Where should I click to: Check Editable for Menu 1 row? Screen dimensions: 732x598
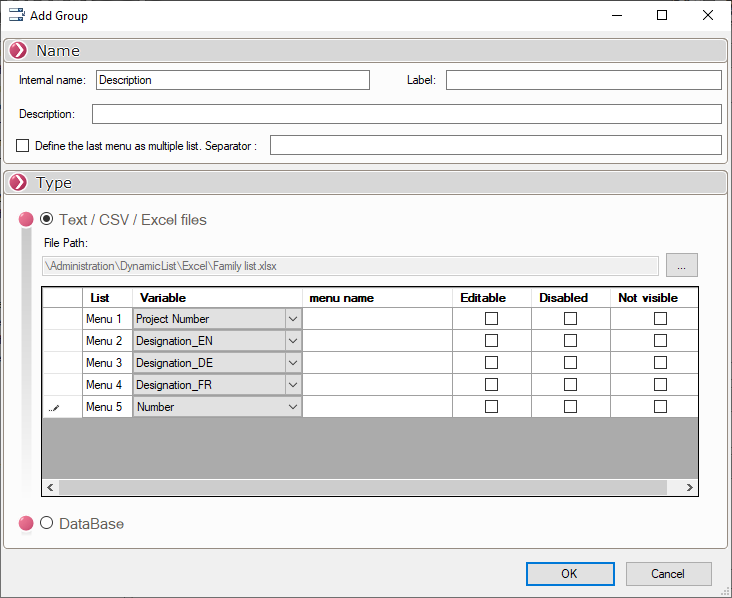coord(491,319)
